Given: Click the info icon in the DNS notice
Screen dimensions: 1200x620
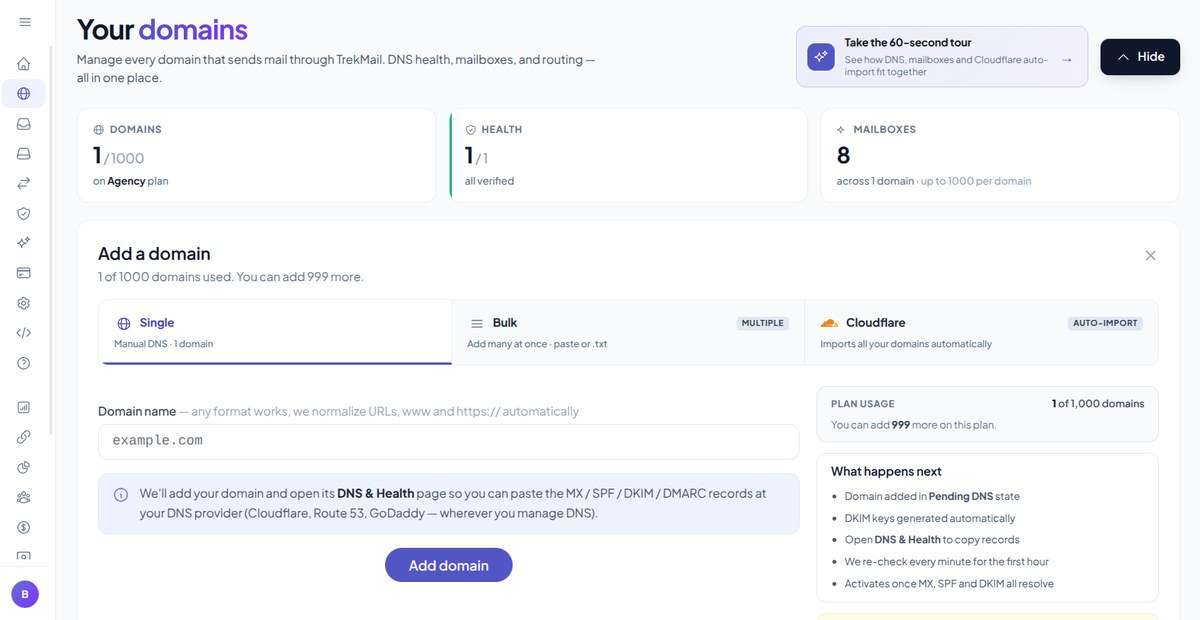Looking at the screenshot, I should click(121, 494).
